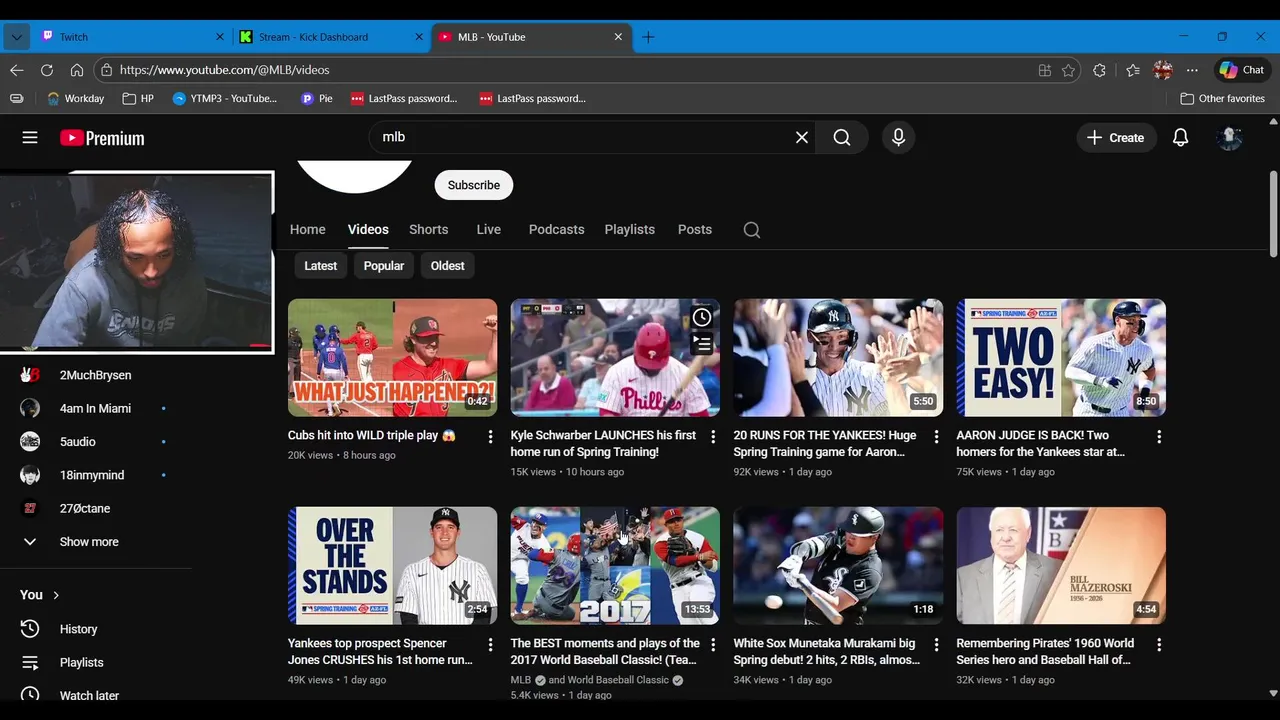Open the 4am In Miami subscription
1280x720 pixels.
click(x=95, y=408)
